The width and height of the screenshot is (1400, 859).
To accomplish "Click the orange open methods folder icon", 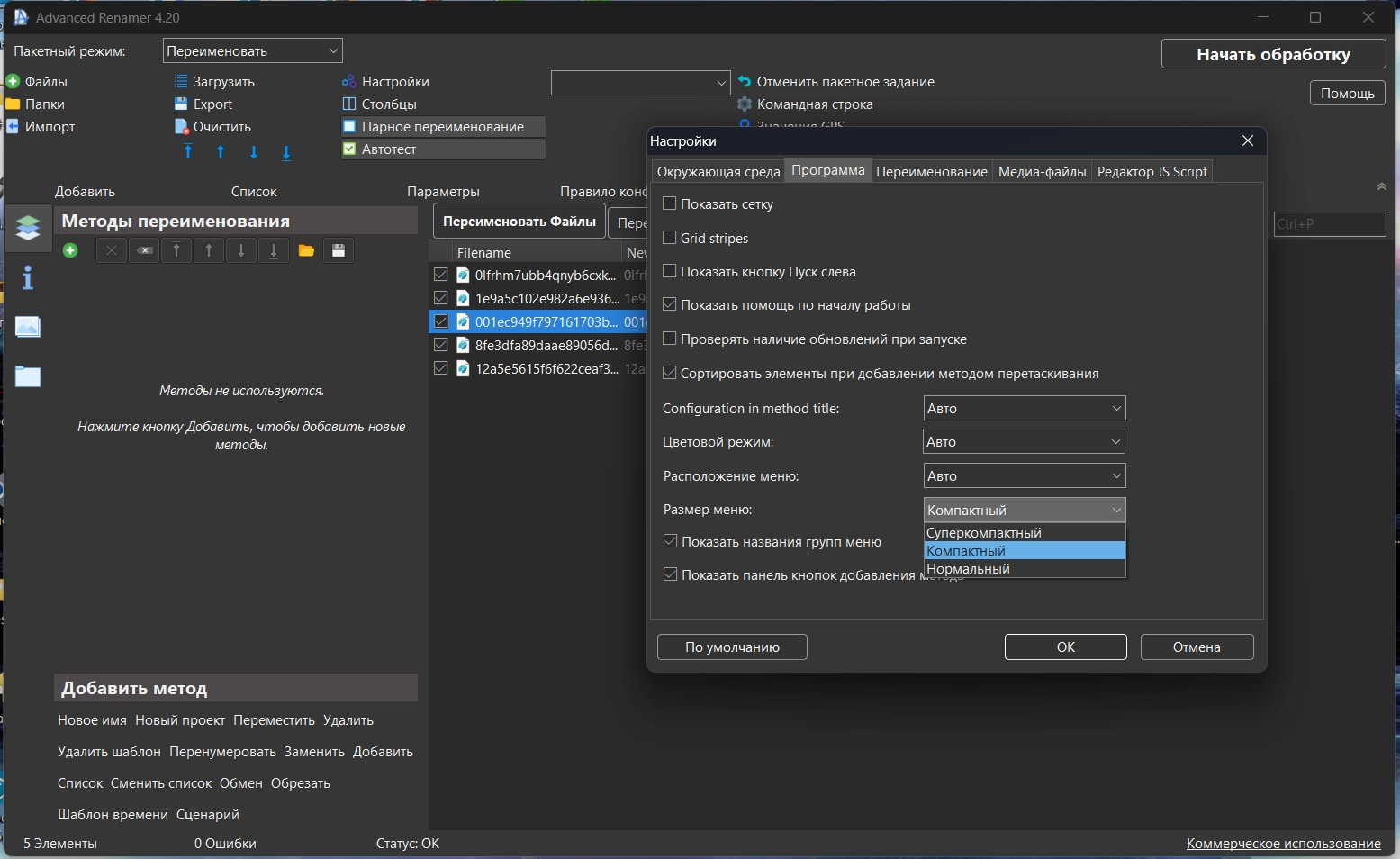I will coord(306,250).
